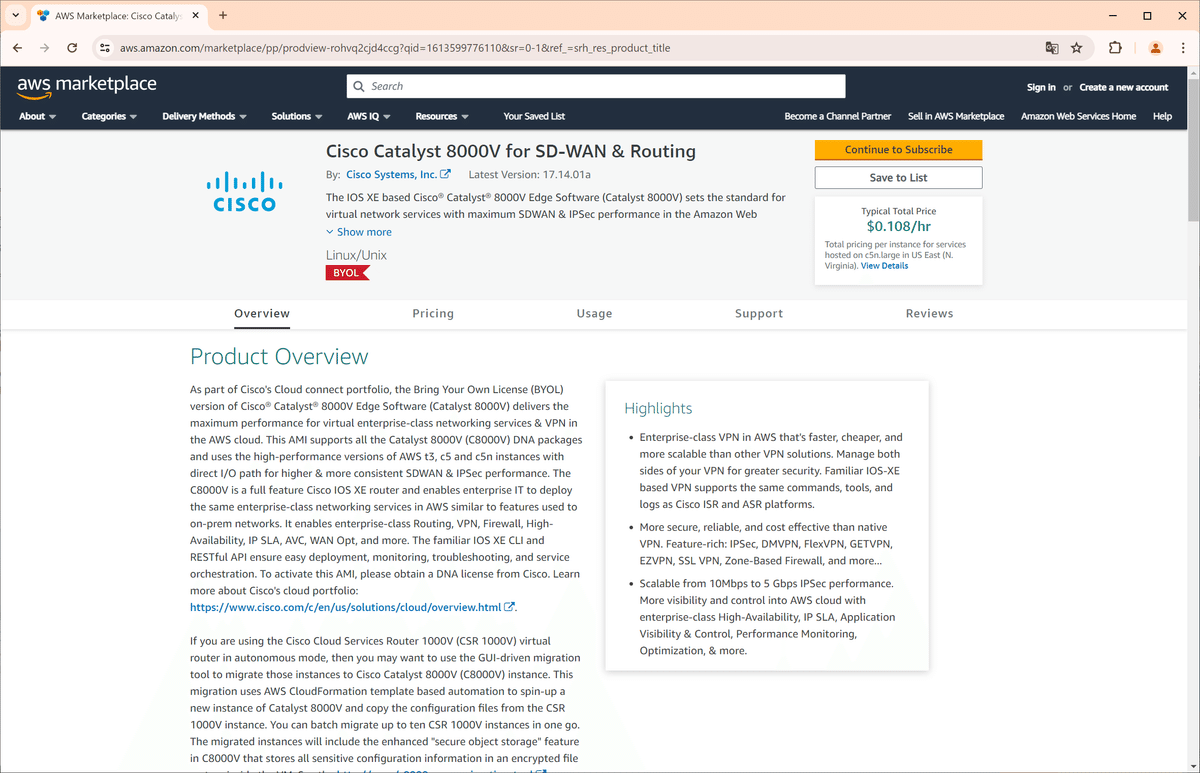
Task: Click the browser profile avatar
Action: (1155, 47)
